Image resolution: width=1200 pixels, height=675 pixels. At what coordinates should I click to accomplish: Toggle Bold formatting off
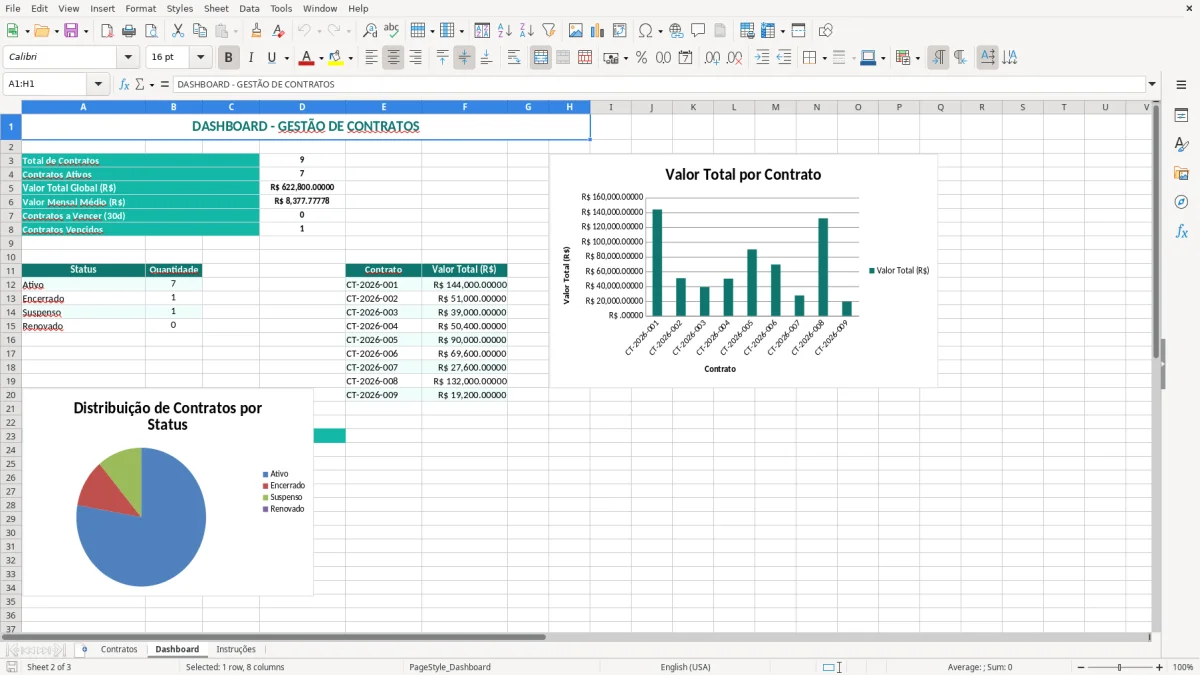pyautogui.click(x=229, y=58)
